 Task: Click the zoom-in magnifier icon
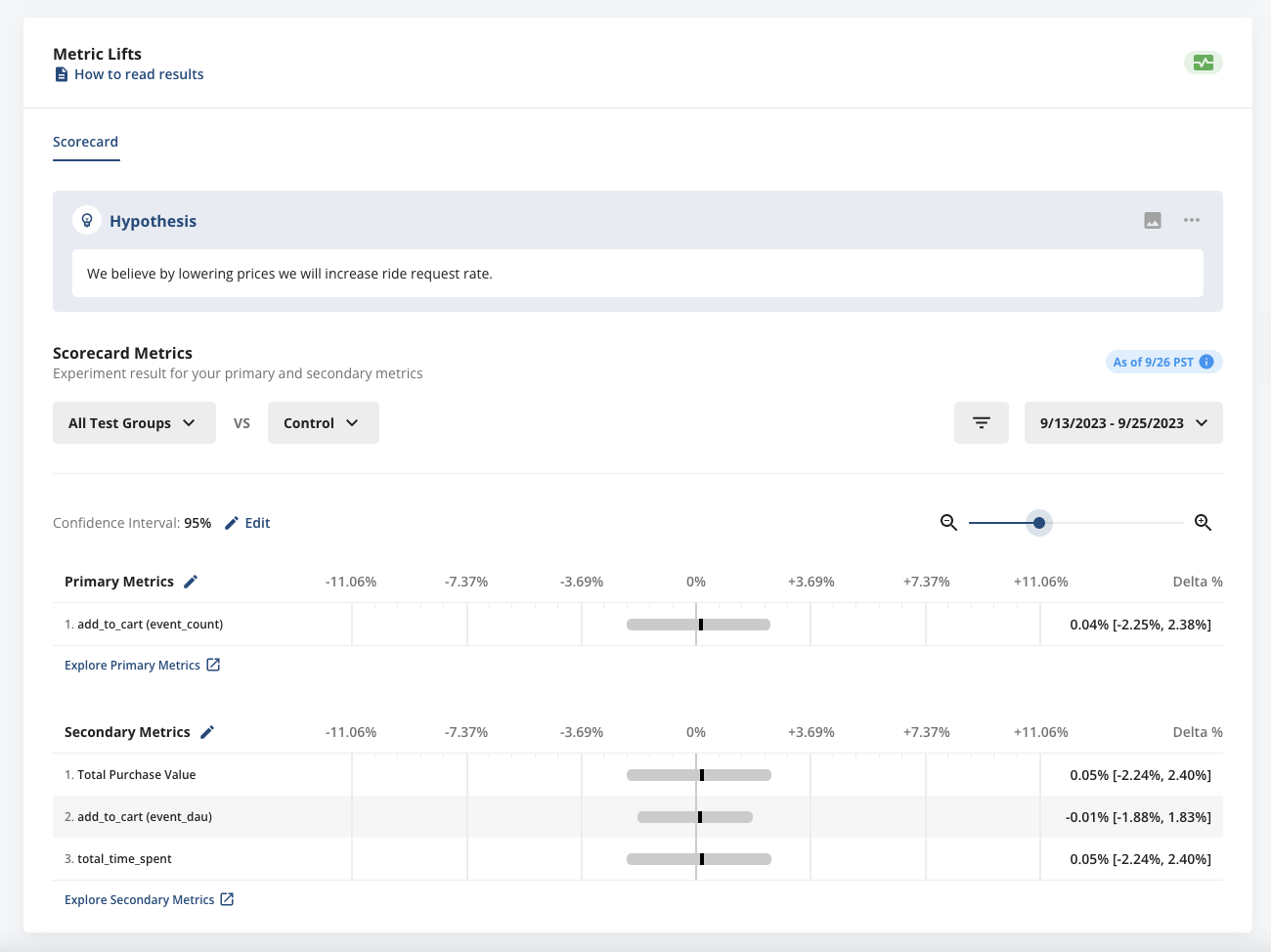coord(1203,522)
